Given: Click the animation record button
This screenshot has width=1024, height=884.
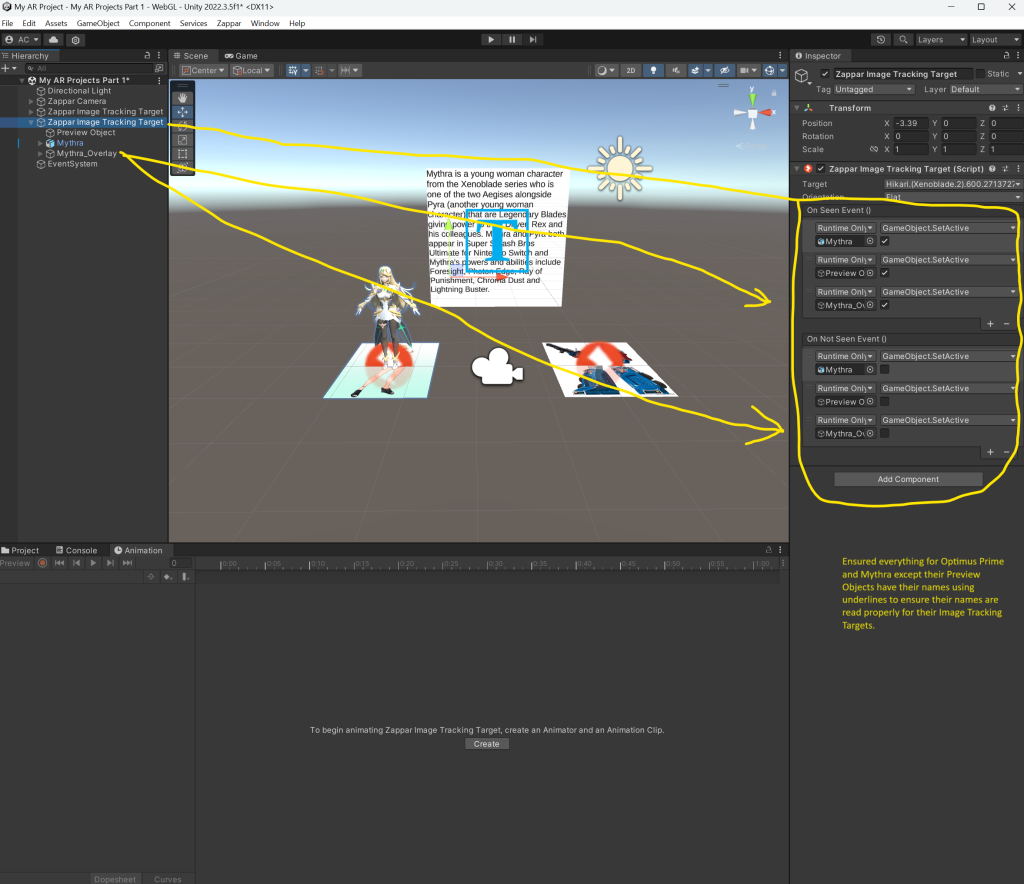Looking at the screenshot, I should (x=43, y=563).
